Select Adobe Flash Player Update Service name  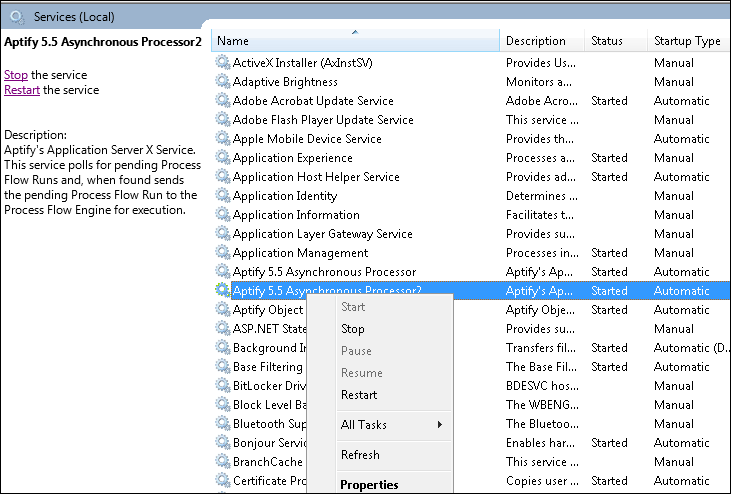pos(323,120)
